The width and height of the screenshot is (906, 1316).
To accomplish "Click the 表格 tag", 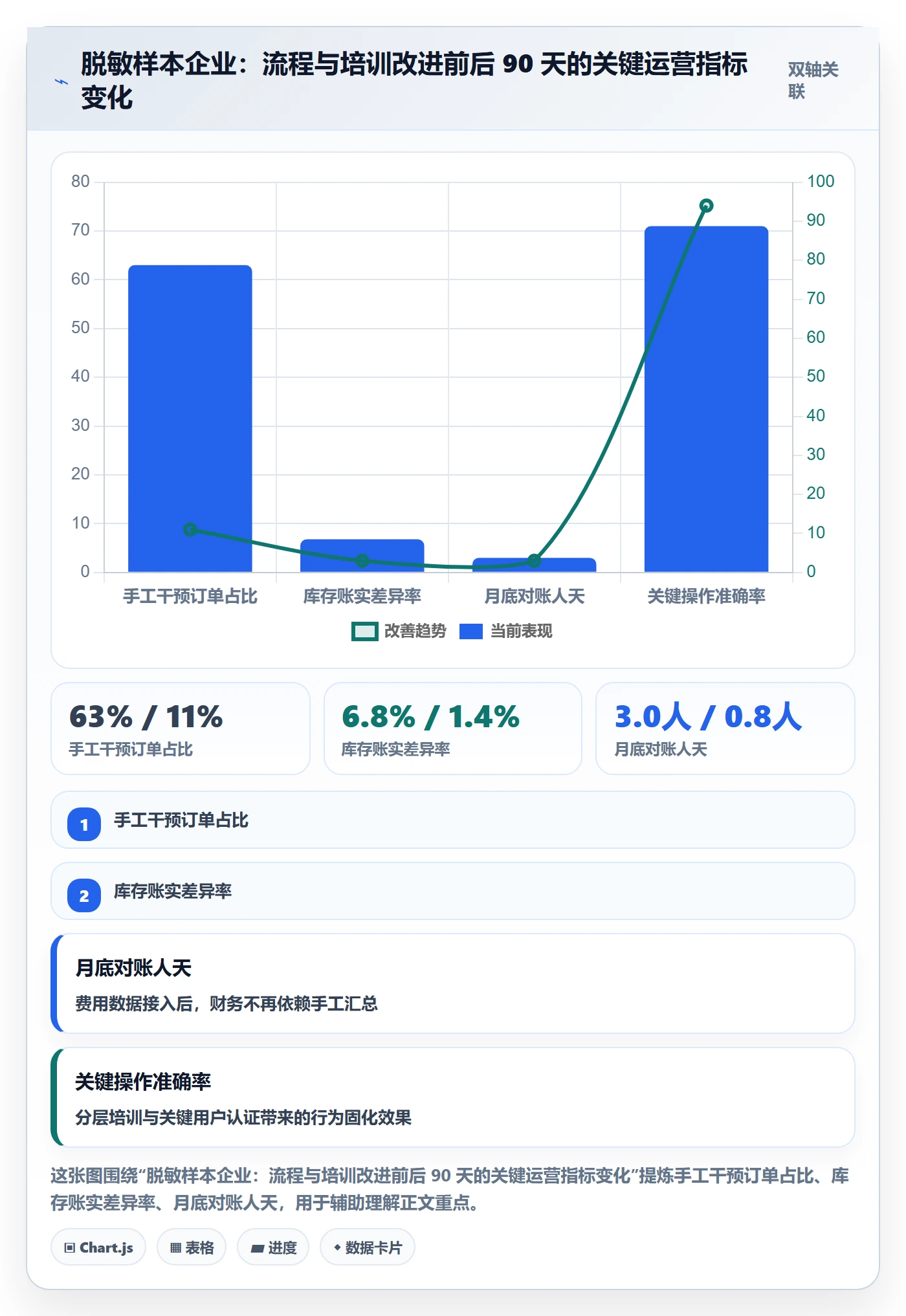I will 192,1247.
